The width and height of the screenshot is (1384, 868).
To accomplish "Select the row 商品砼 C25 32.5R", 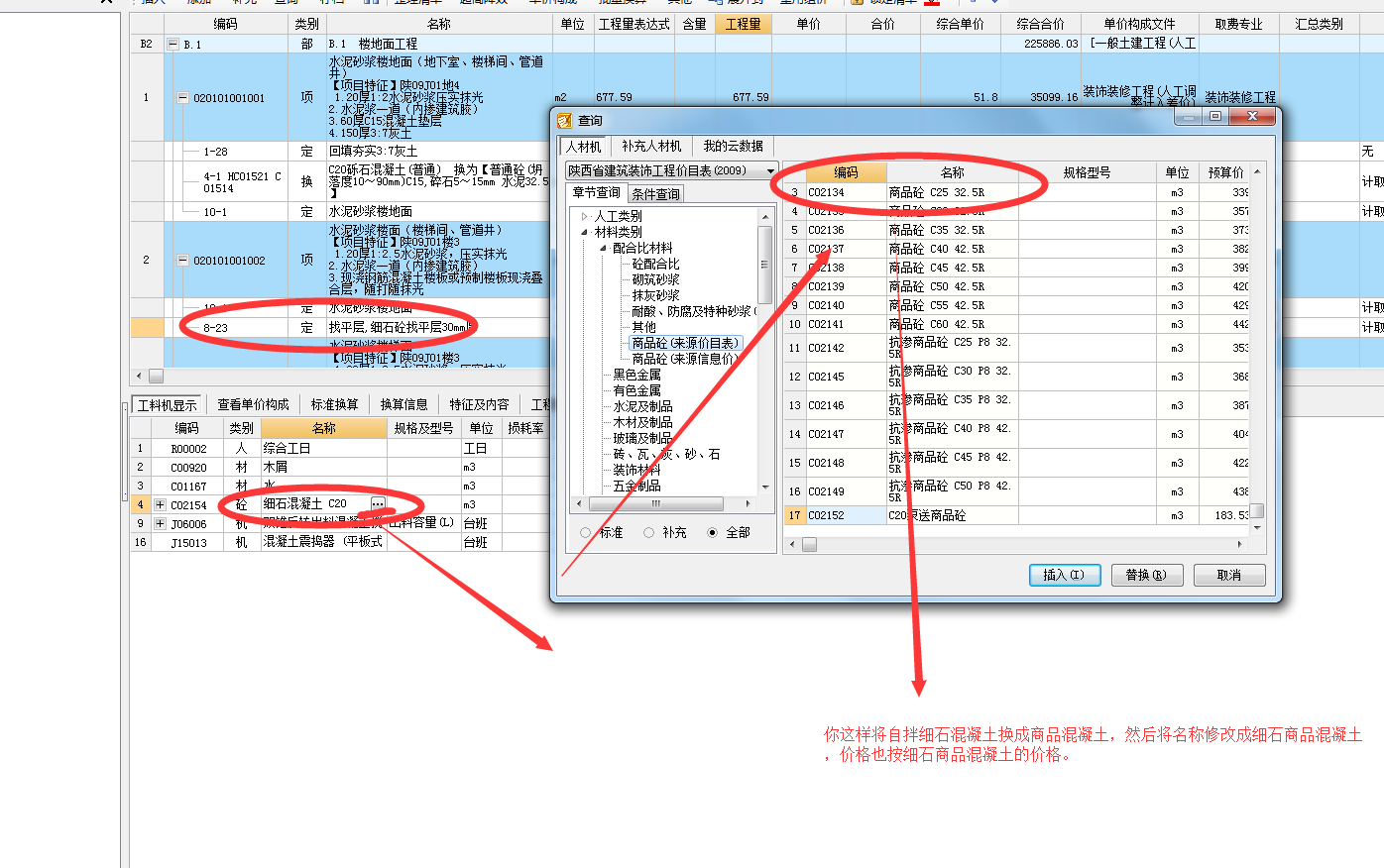I will [1017, 192].
